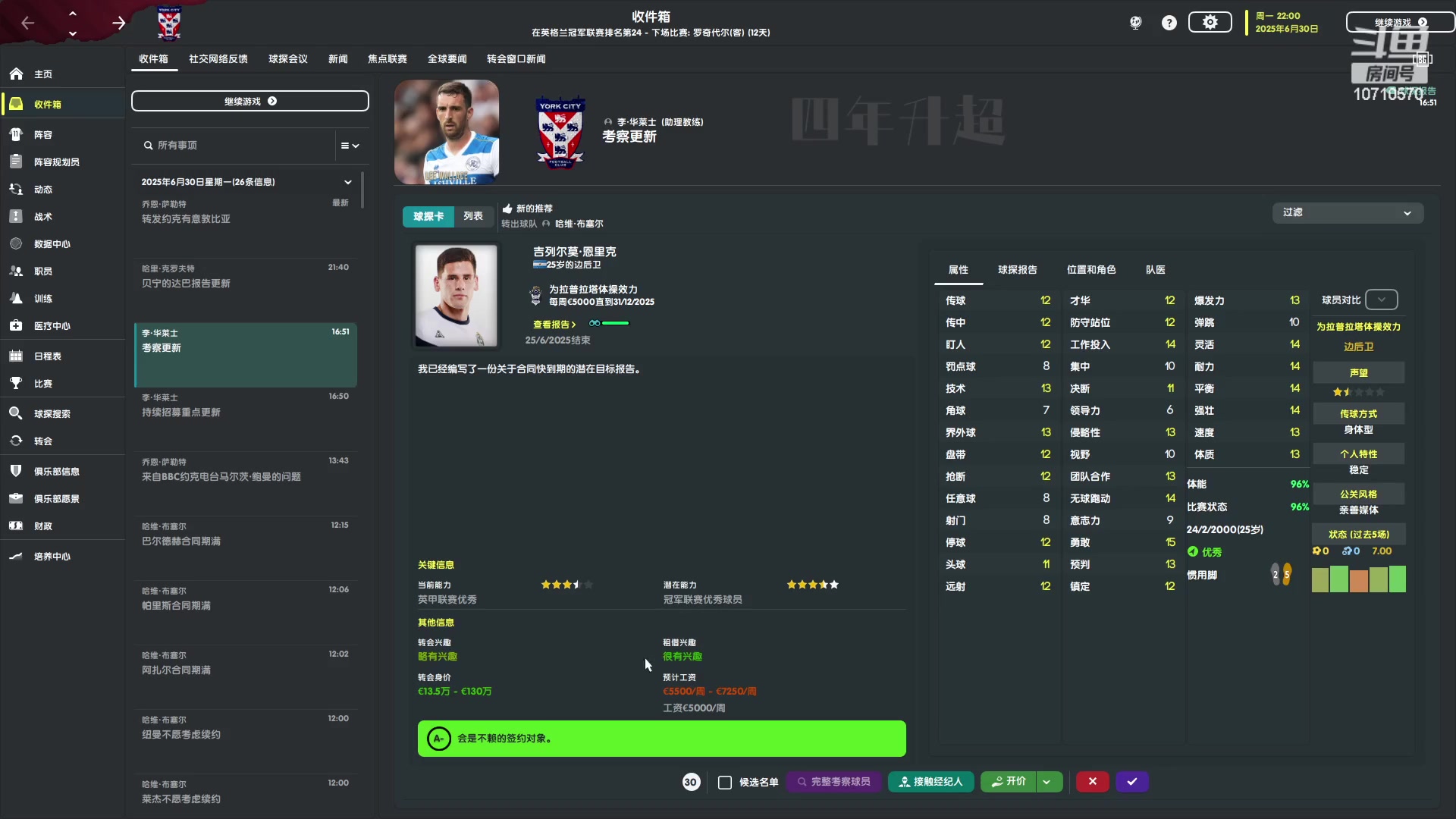1456x819 pixels.
Task: Select the 球探卡 view toggle
Action: [428, 216]
